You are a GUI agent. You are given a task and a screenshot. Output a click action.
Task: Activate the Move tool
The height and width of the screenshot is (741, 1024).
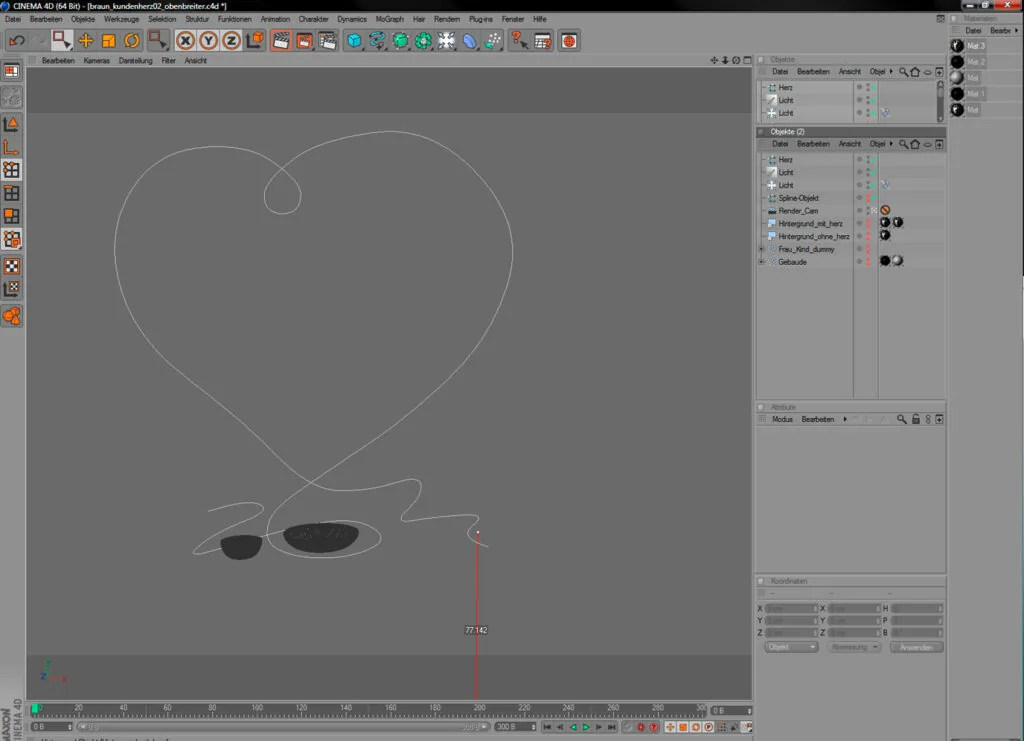pyautogui.click(x=86, y=41)
